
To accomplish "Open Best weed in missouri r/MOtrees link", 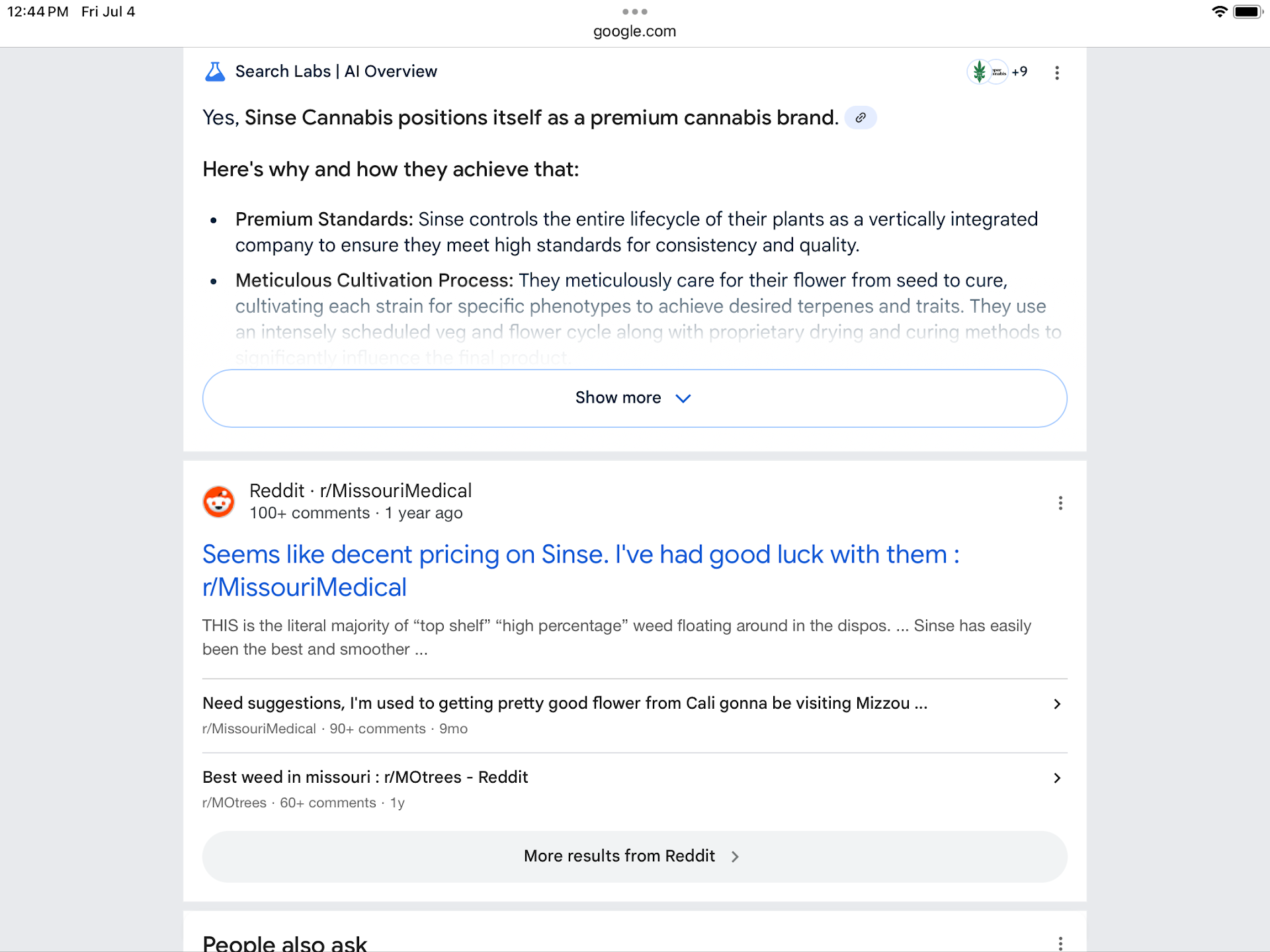I will pos(365,777).
